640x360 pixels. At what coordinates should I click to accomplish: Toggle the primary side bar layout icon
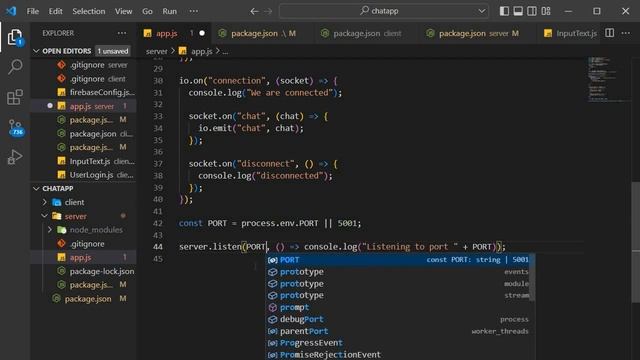coord(504,11)
